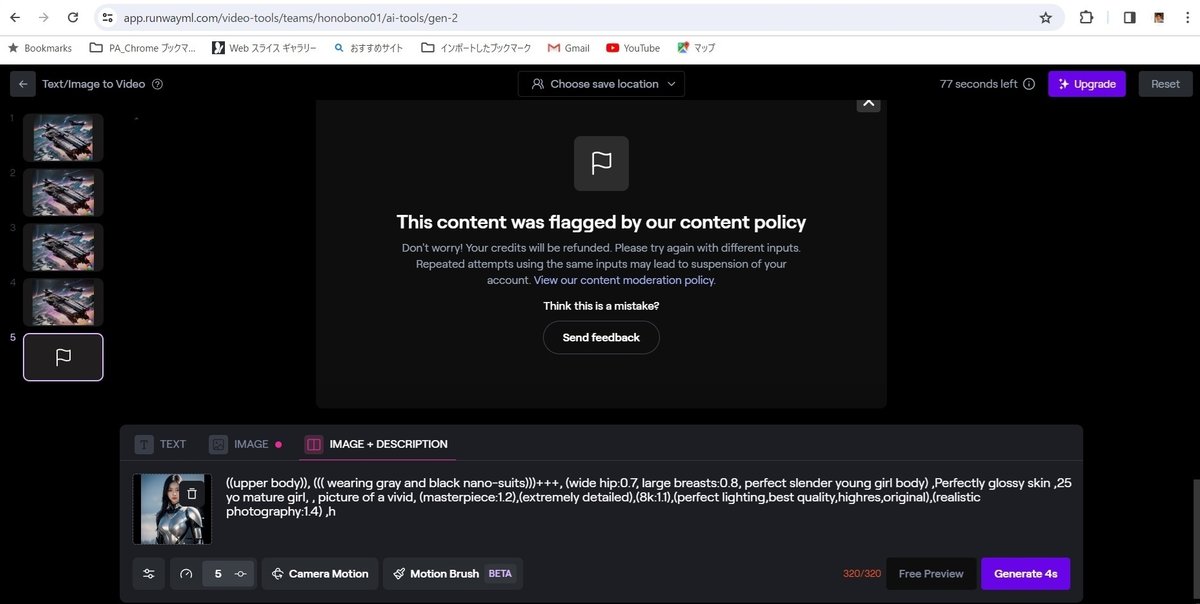Open Chrome extensions puzzle icon
This screenshot has width=1200, height=604.
(x=1086, y=17)
